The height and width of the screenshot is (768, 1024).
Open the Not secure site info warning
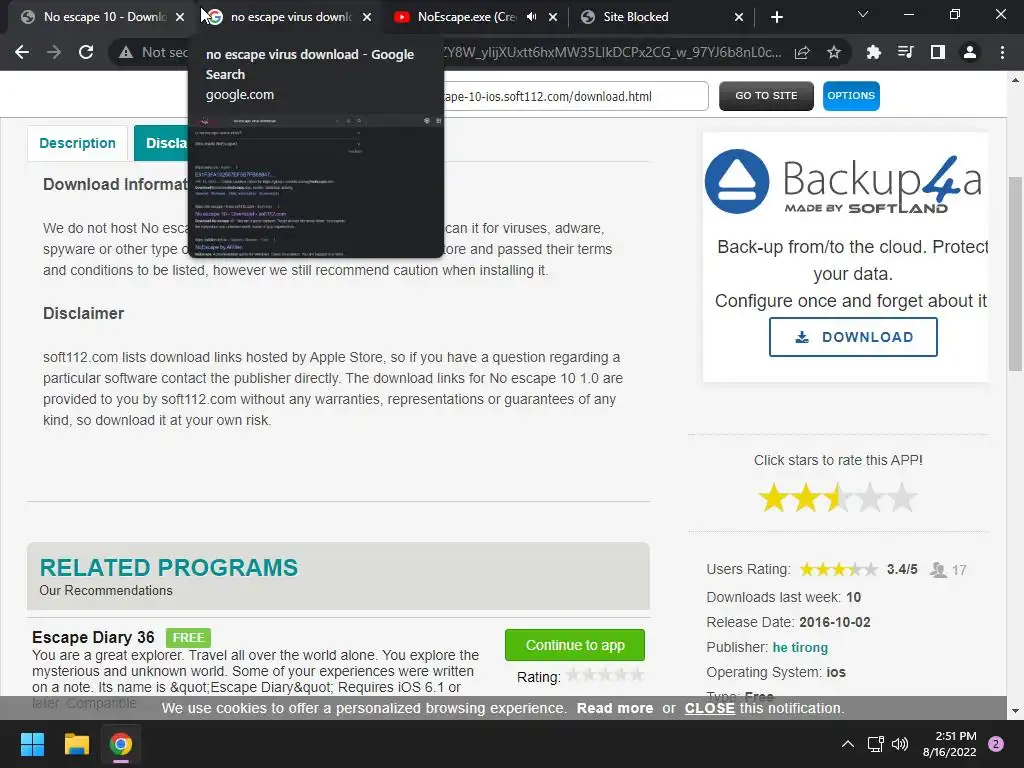pos(153,52)
